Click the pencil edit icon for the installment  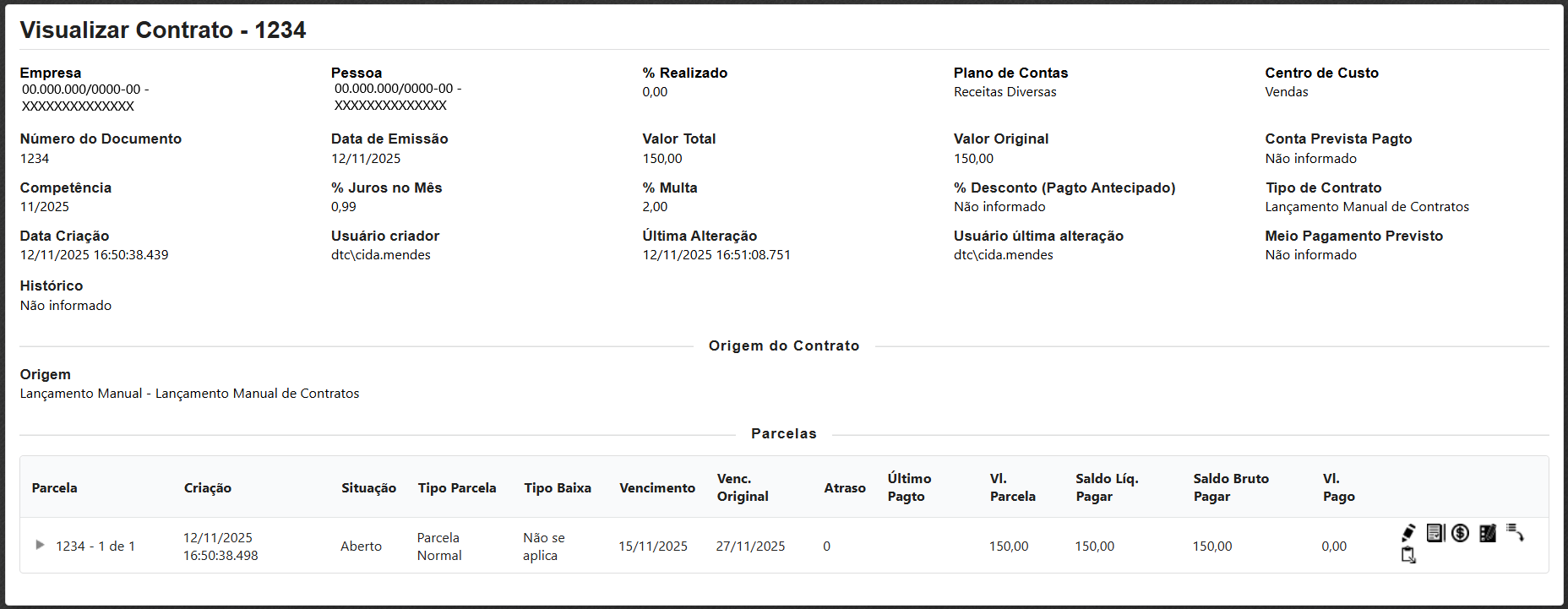click(x=1408, y=533)
